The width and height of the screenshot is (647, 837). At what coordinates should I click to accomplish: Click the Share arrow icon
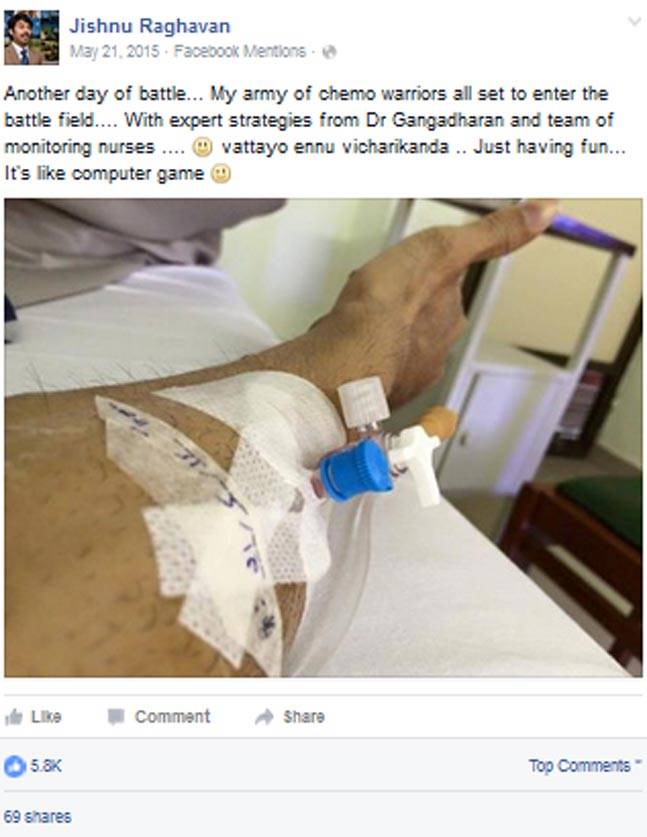pyautogui.click(x=264, y=717)
